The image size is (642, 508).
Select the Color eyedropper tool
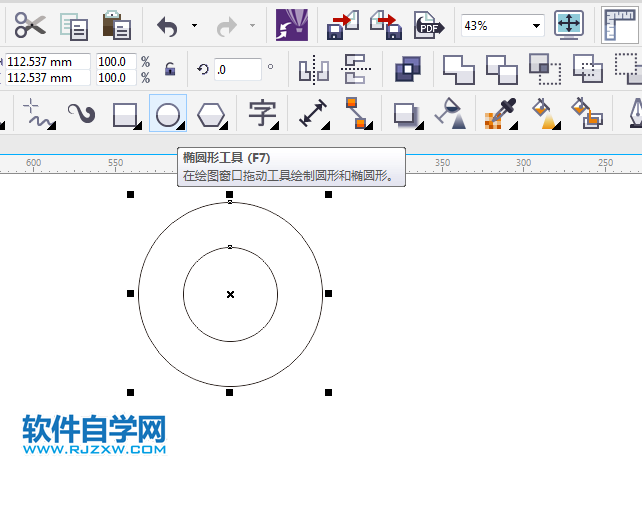click(x=501, y=114)
